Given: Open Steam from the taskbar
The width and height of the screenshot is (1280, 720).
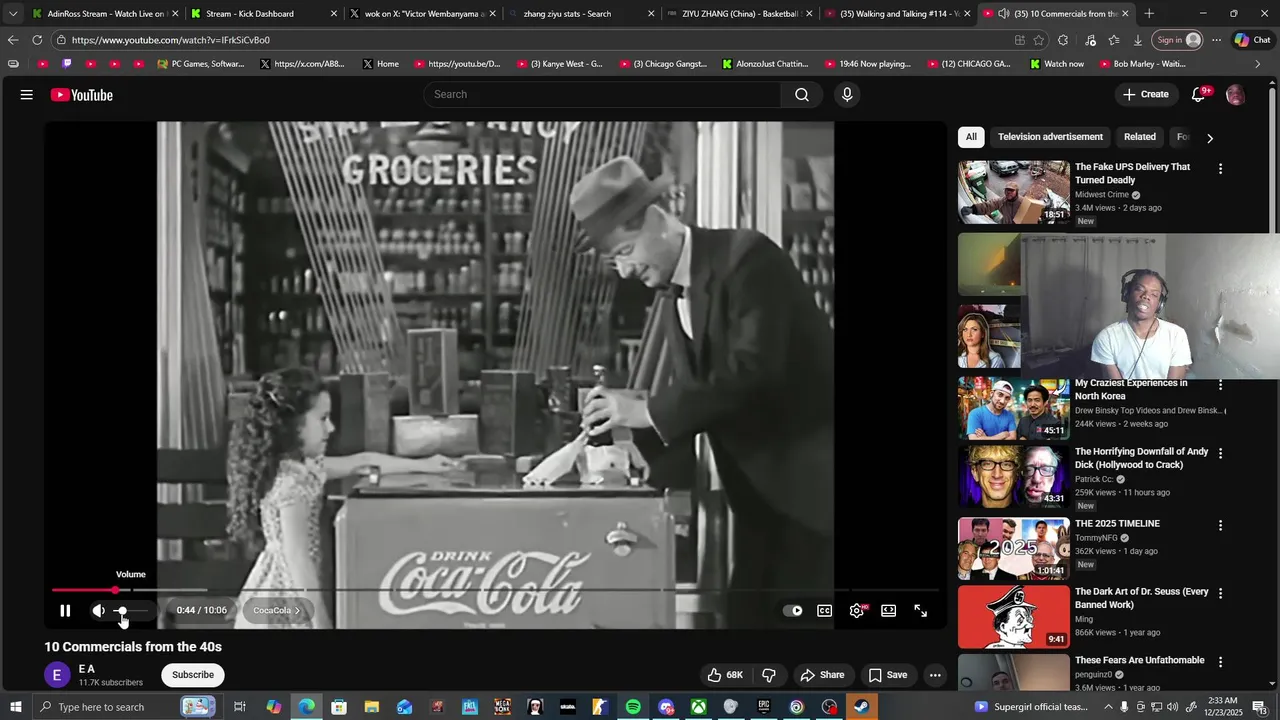Looking at the screenshot, I should [x=861, y=707].
